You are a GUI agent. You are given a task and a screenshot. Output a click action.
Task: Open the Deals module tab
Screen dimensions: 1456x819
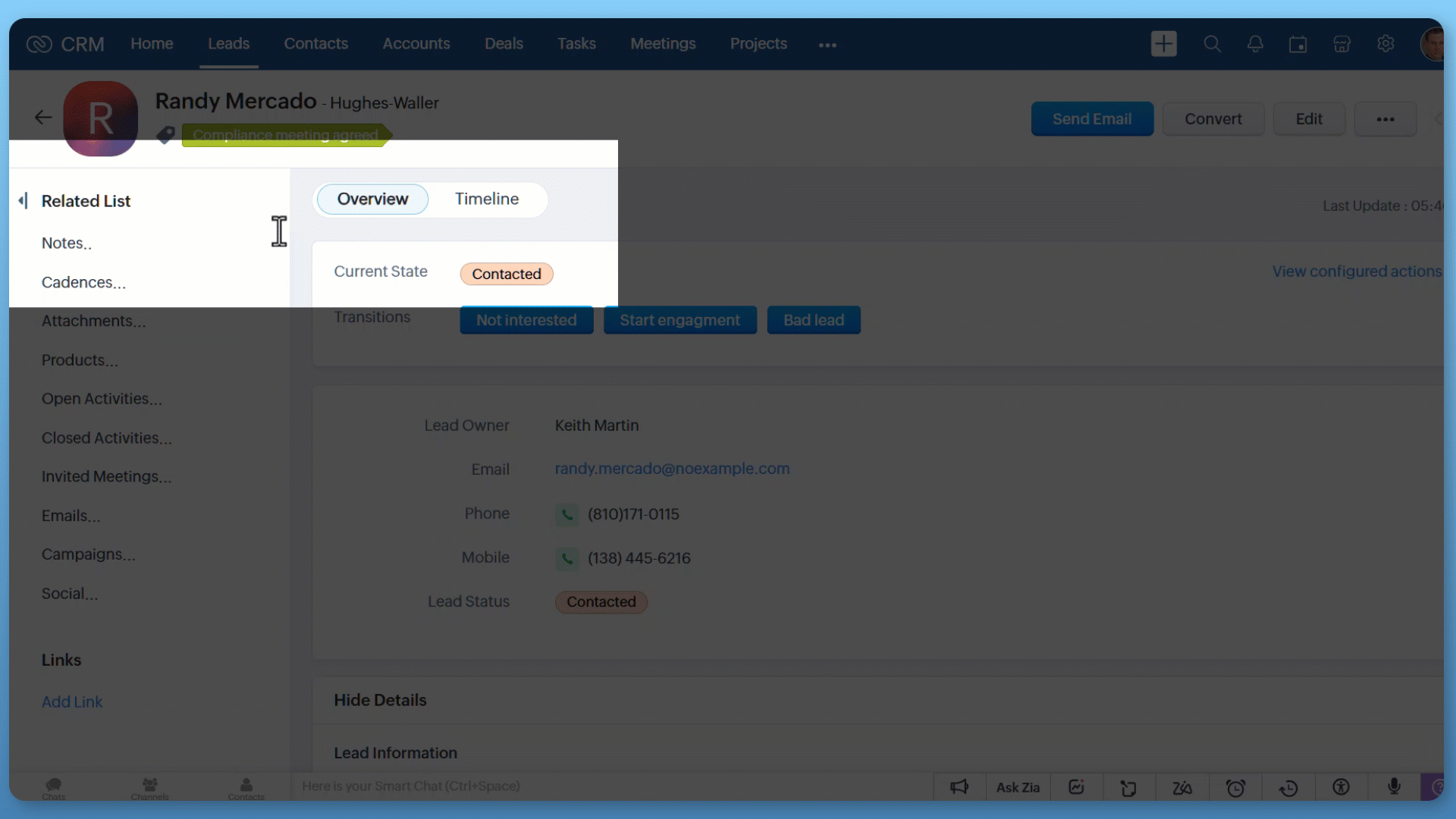coord(504,44)
